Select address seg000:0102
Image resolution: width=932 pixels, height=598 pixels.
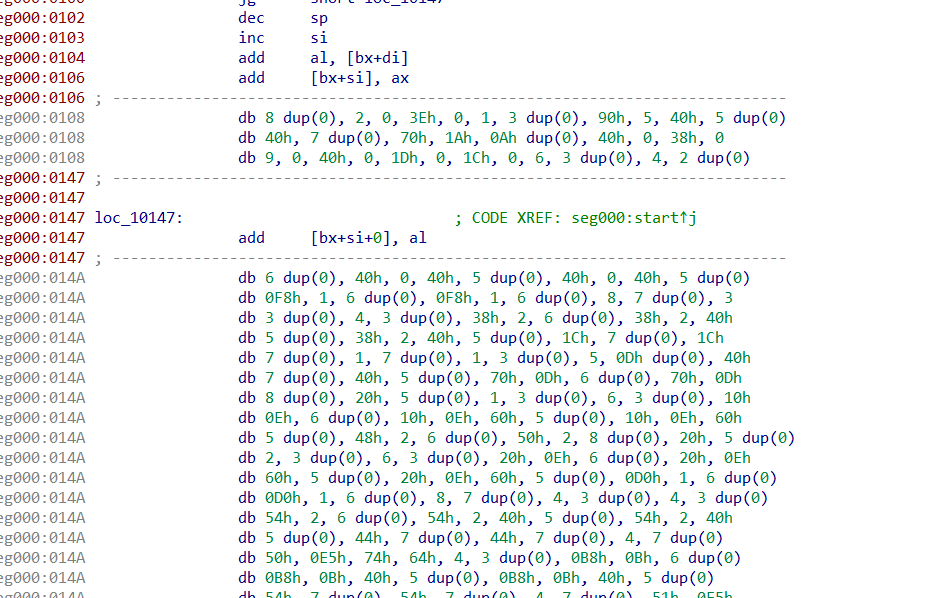[x=40, y=17]
